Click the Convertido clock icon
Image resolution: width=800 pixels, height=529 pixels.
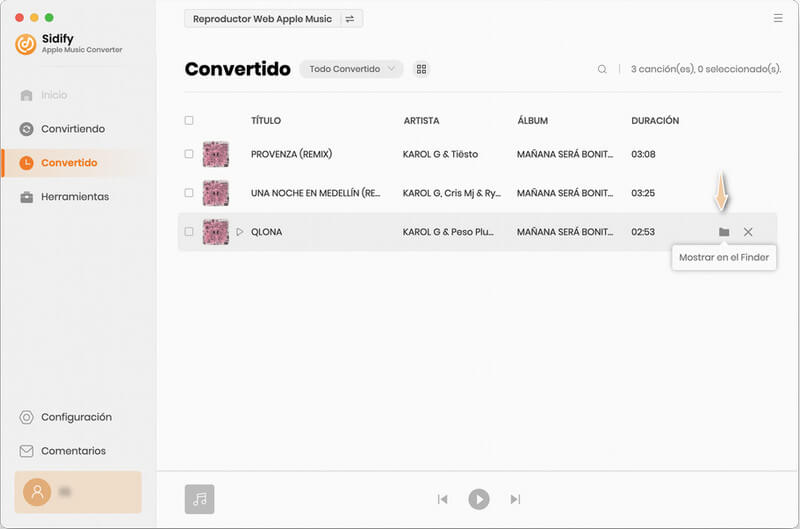(x=26, y=163)
